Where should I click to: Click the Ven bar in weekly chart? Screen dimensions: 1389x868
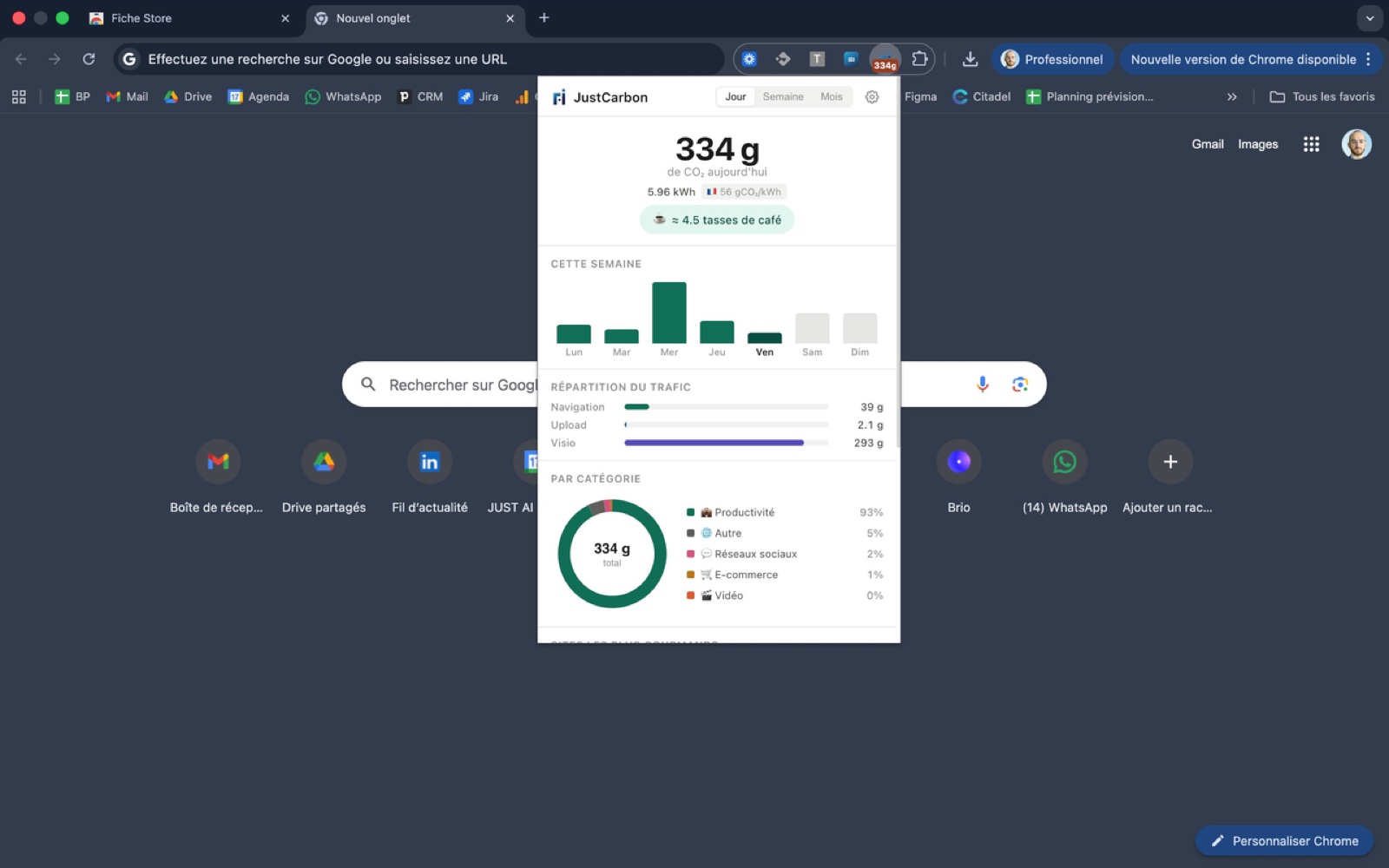(765, 338)
